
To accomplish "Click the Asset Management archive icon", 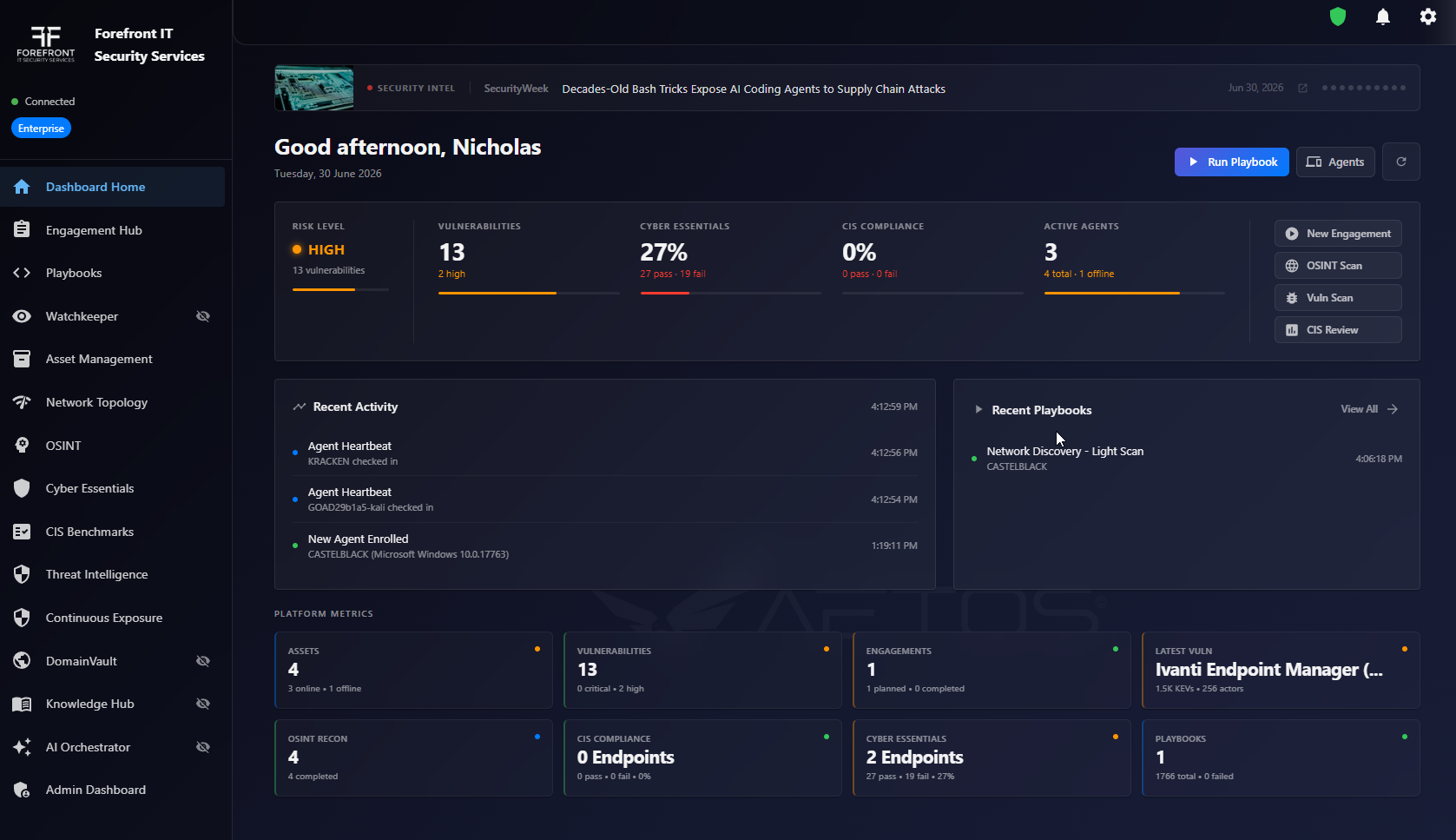I will coord(22,359).
